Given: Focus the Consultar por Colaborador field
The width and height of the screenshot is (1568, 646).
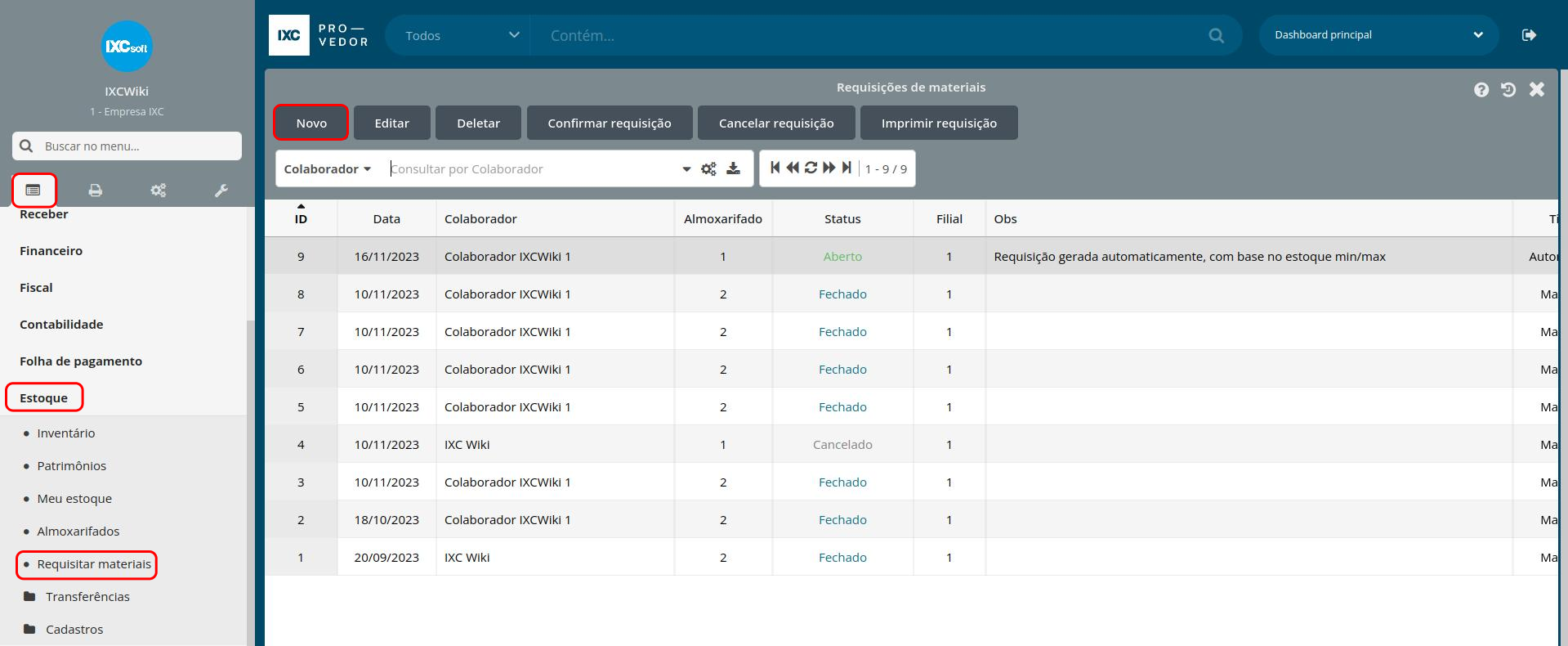Looking at the screenshot, I should pos(533,169).
